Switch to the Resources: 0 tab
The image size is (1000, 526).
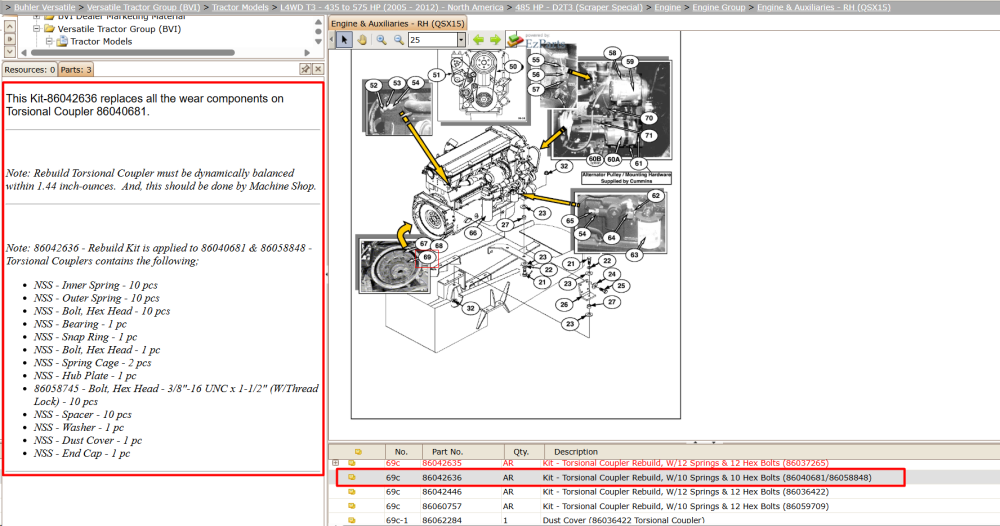tap(29, 69)
